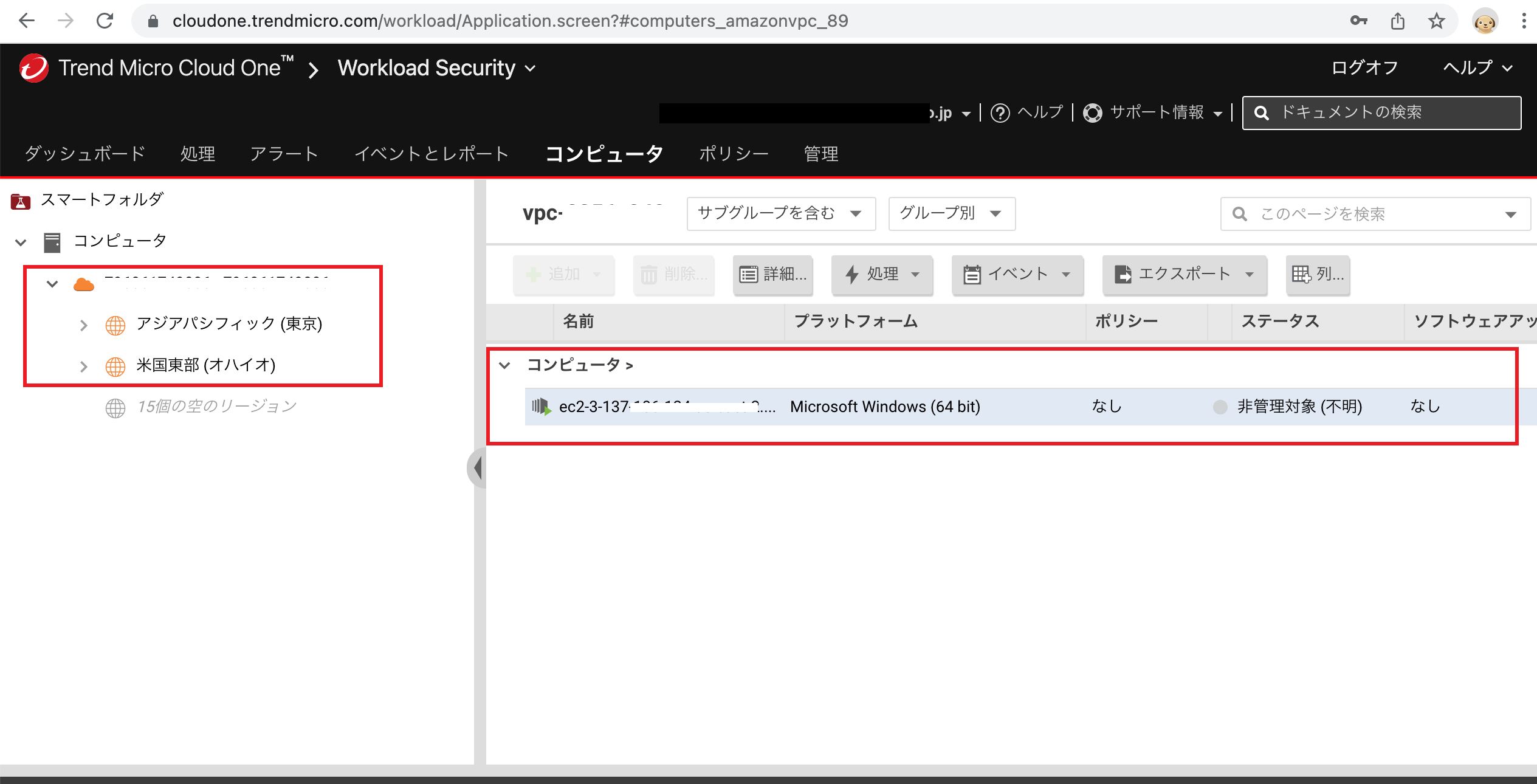The height and width of the screenshot is (784, 1537).
Task: Click the Asia Pacific (Tokyo) globe icon
Action: point(115,325)
